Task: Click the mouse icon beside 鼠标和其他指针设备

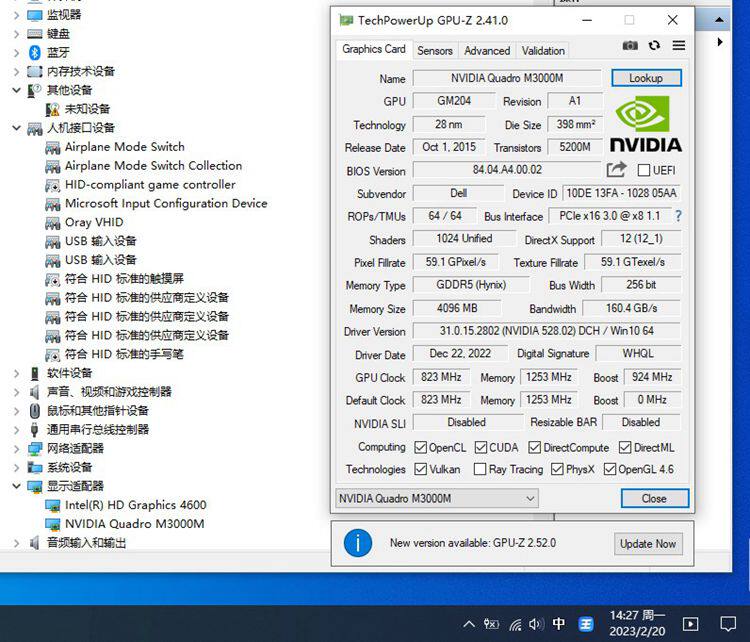Action: pos(34,410)
